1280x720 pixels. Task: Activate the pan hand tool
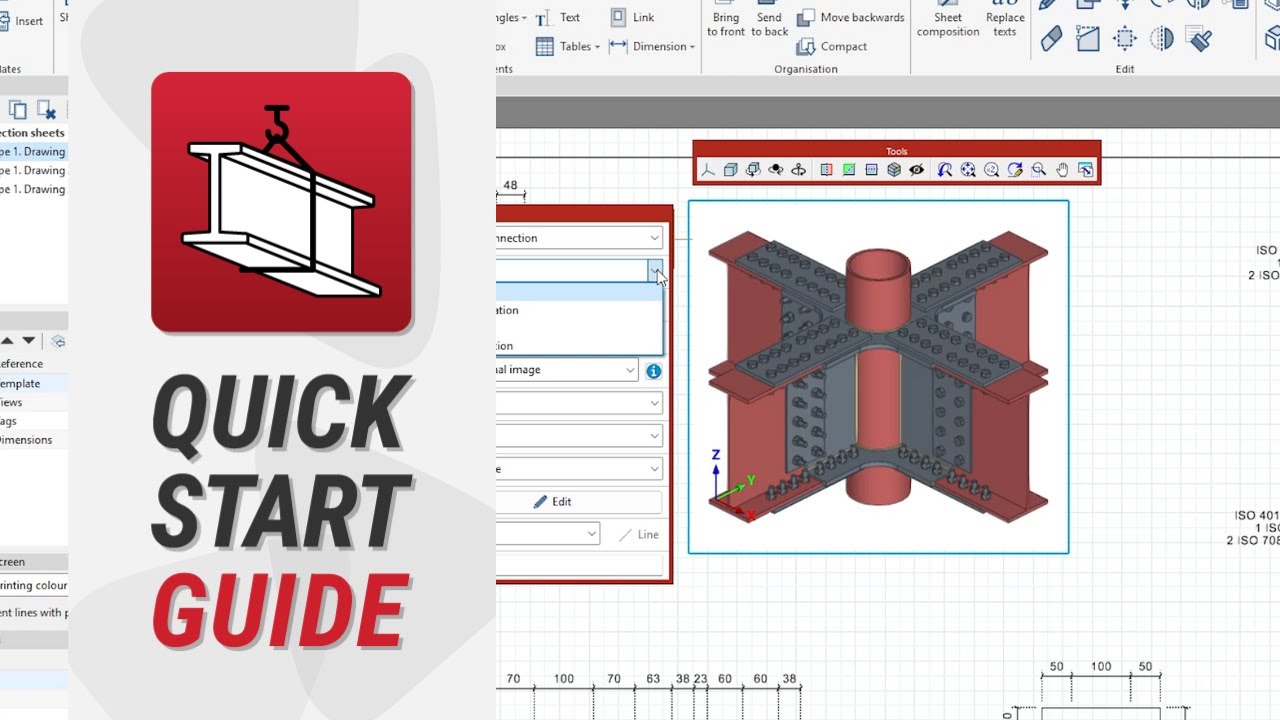tap(1062, 170)
